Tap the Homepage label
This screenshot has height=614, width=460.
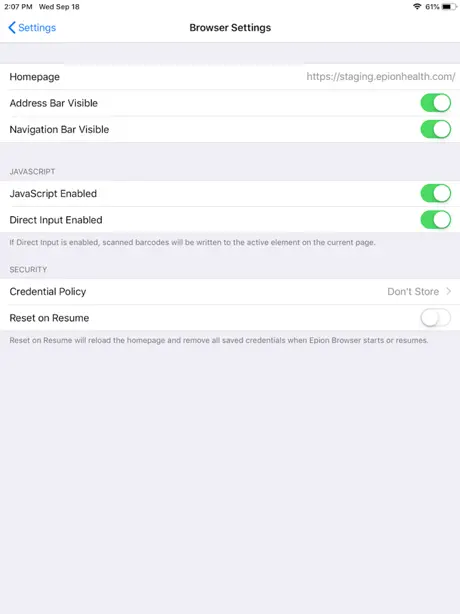pyautogui.click(x=34, y=77)
